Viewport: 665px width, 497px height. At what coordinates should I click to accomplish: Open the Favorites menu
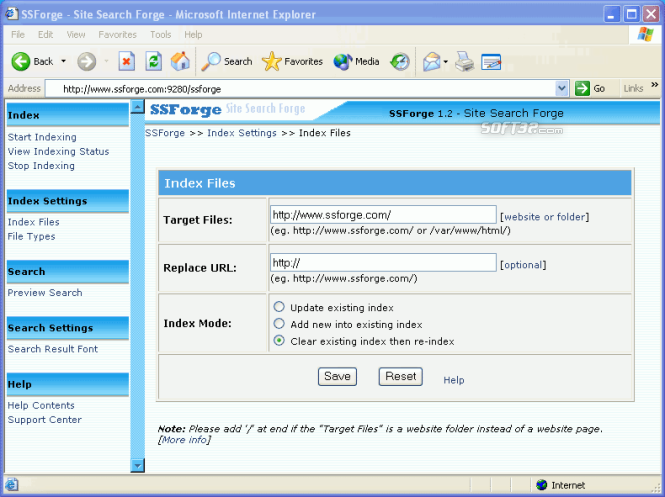coord(117,34)
